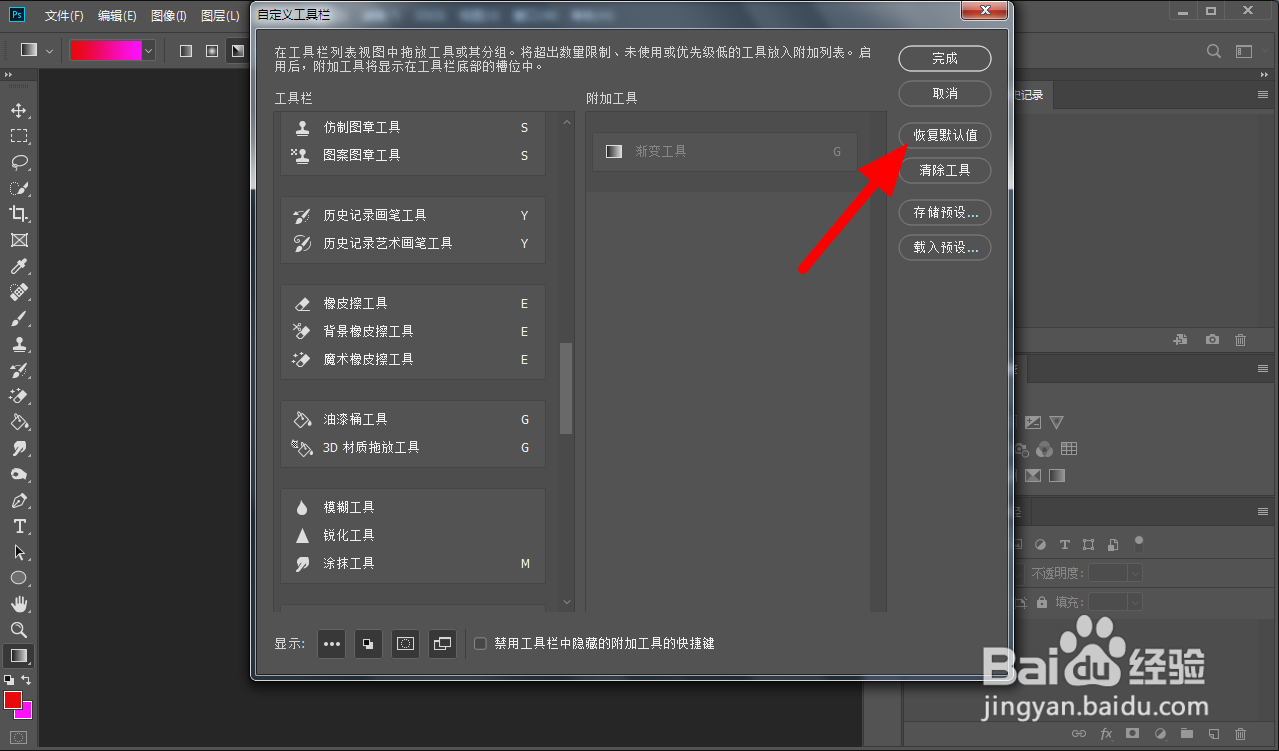The height and width of the screenshot is (751, 1279).
Task: Click the Gradient tool in extras slot
Action: tap(19, 656)
